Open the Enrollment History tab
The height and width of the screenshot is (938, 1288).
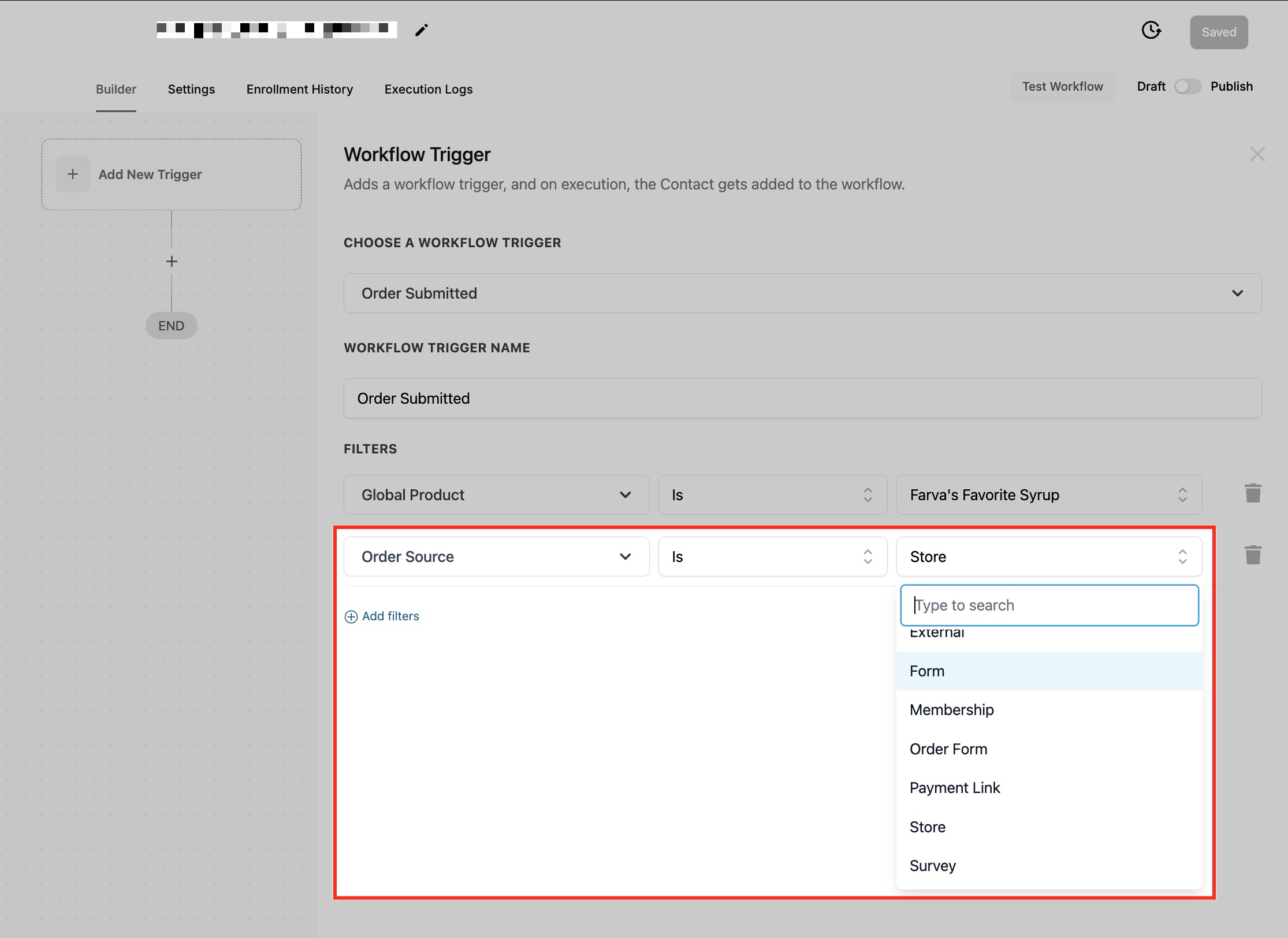coord(299,90)
